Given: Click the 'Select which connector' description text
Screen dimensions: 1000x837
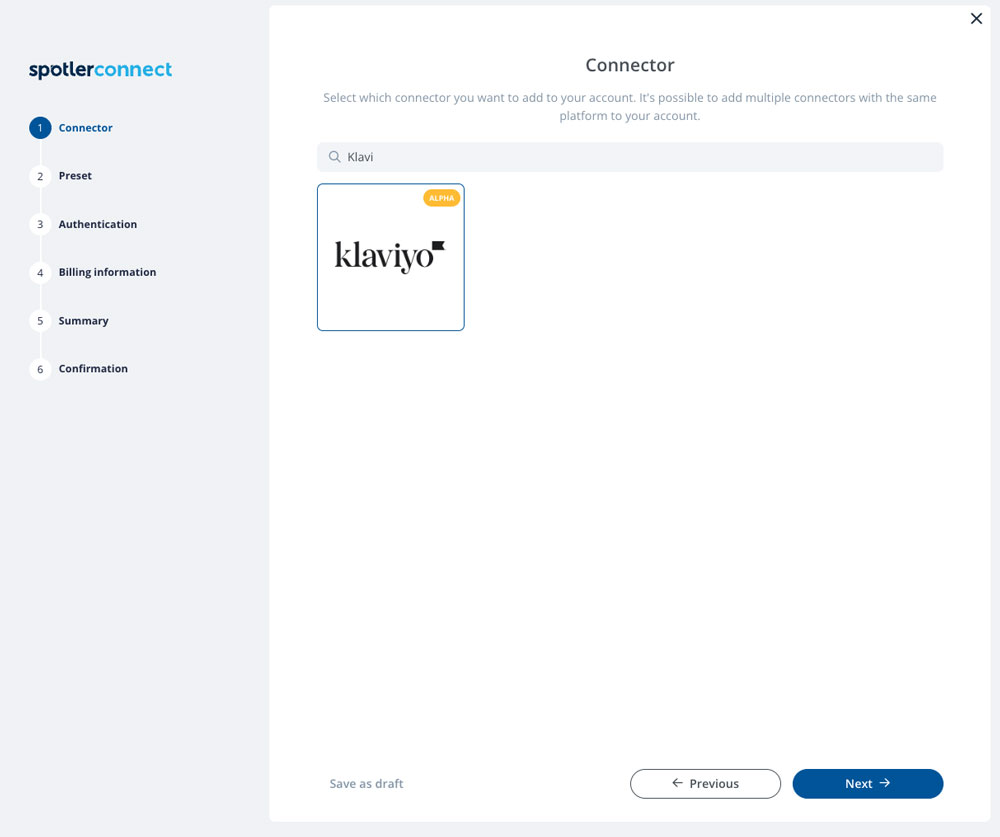Looking at the screenshot, I should pyautogui.click(x=629, y=107).
